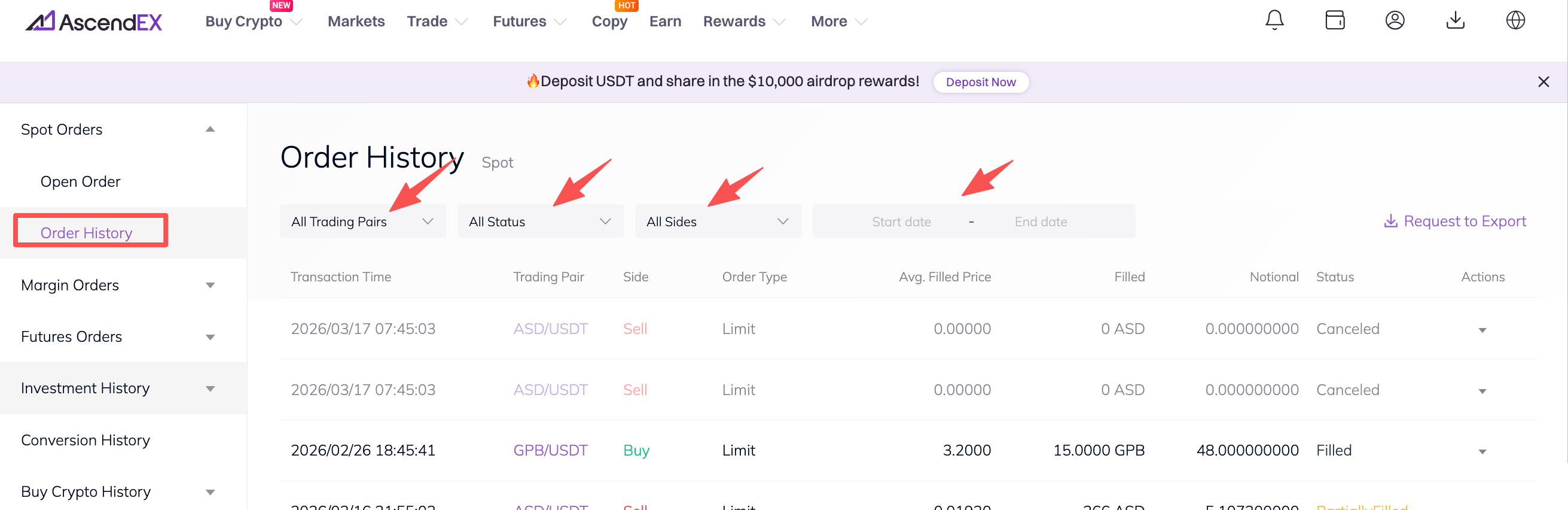Screen dimensions: 1568x510
Task: Open the language globe icon
Action: (x=1515, y=21)
